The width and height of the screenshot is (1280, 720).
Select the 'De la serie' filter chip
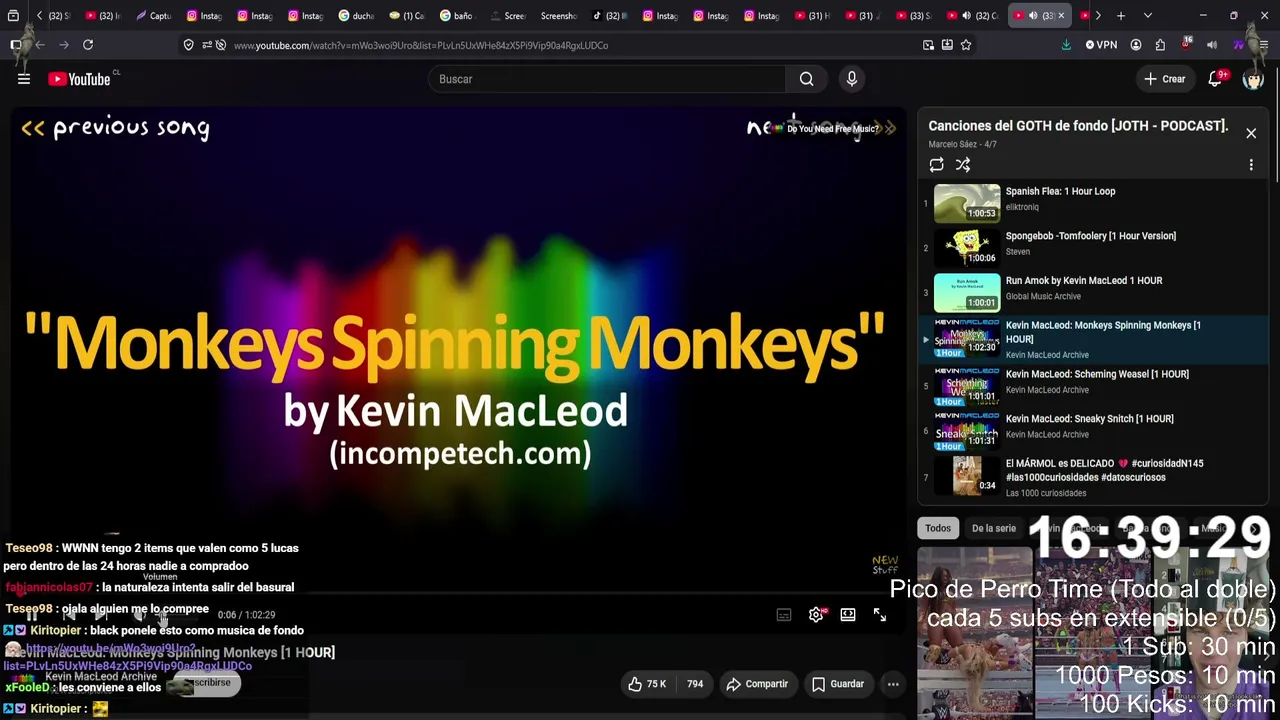tap(994, 529)
